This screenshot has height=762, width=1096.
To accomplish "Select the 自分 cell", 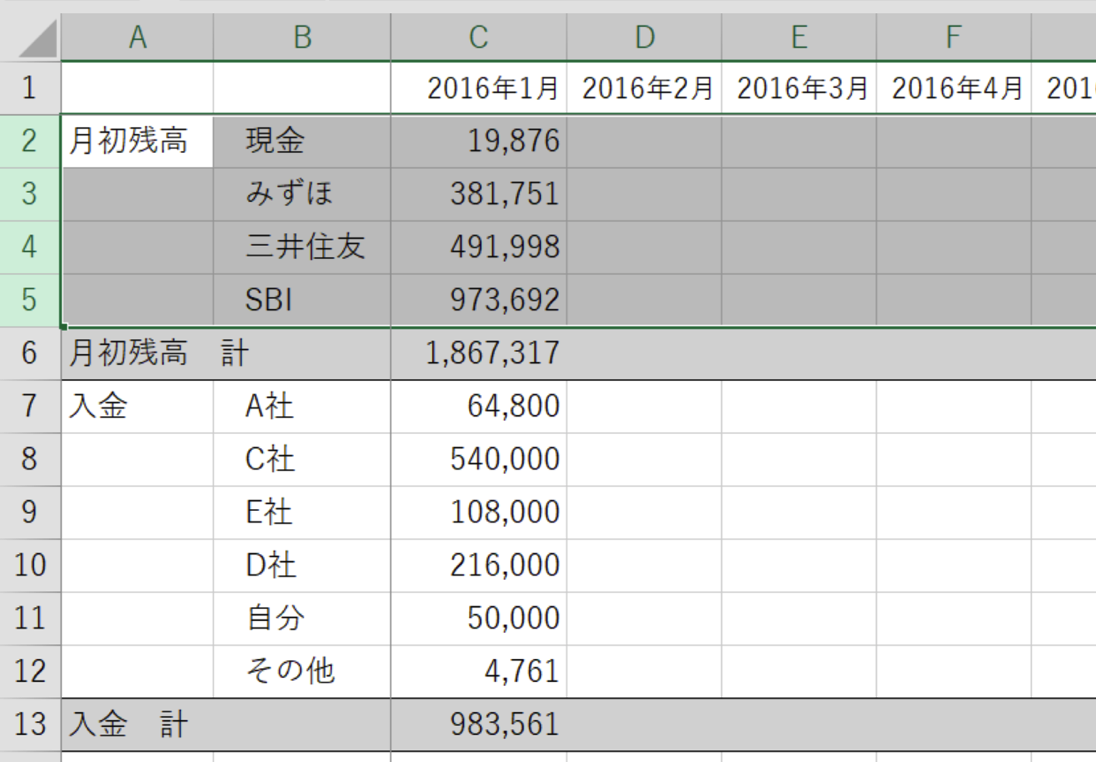I will click(301, 618).
